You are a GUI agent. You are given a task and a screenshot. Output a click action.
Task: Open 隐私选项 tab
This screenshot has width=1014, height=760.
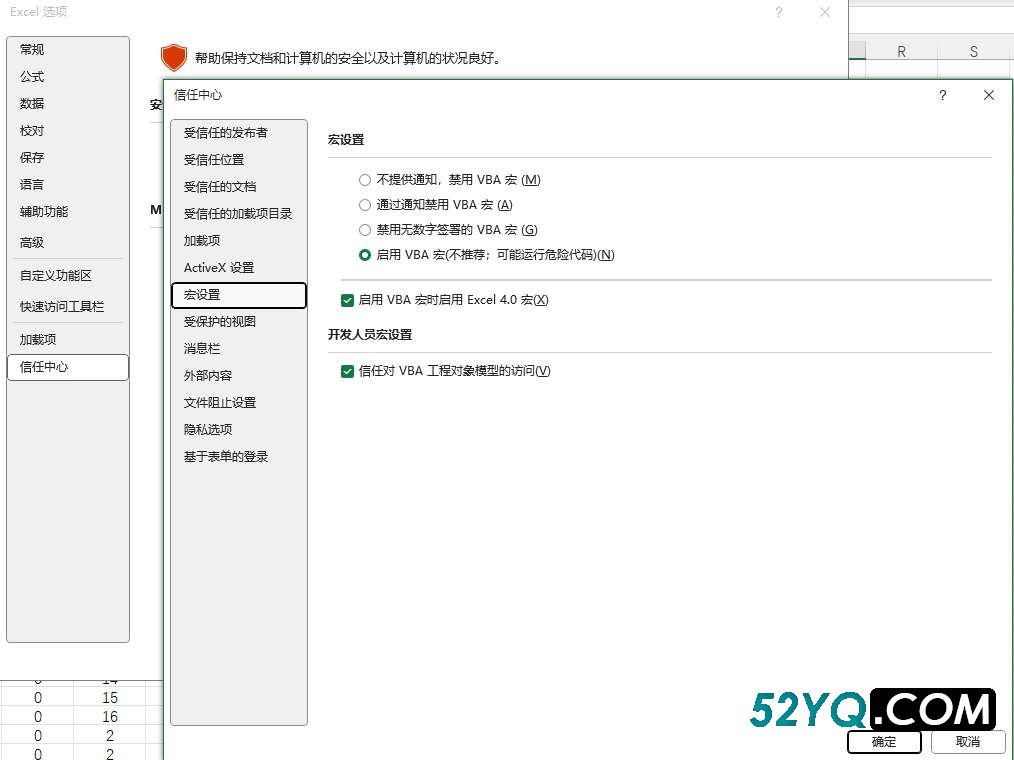239,429
